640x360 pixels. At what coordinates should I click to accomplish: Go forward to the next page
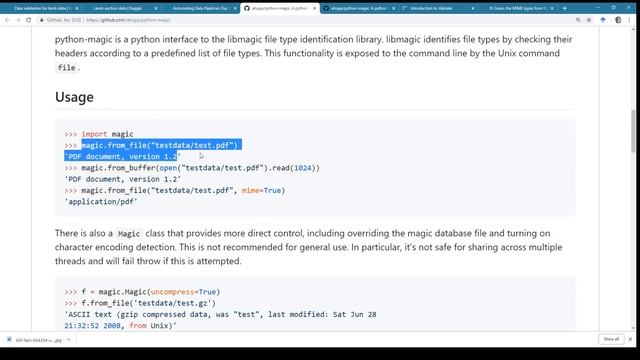18,20
